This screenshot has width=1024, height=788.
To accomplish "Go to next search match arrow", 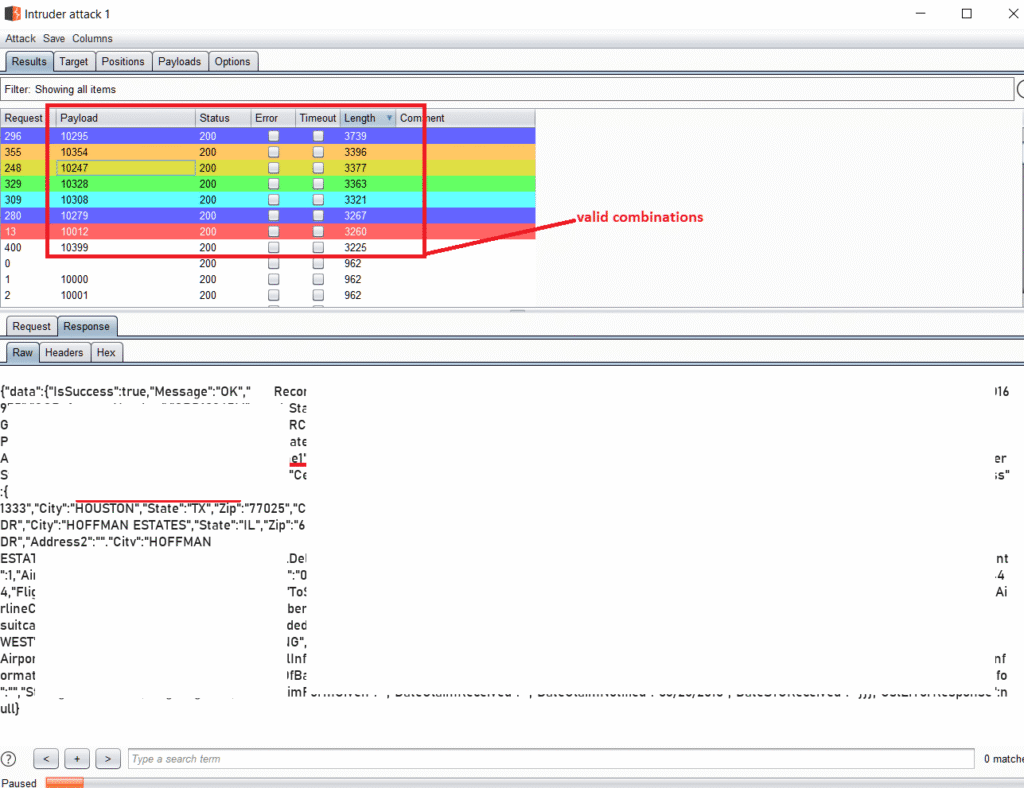I will click(x=108, y=759).
